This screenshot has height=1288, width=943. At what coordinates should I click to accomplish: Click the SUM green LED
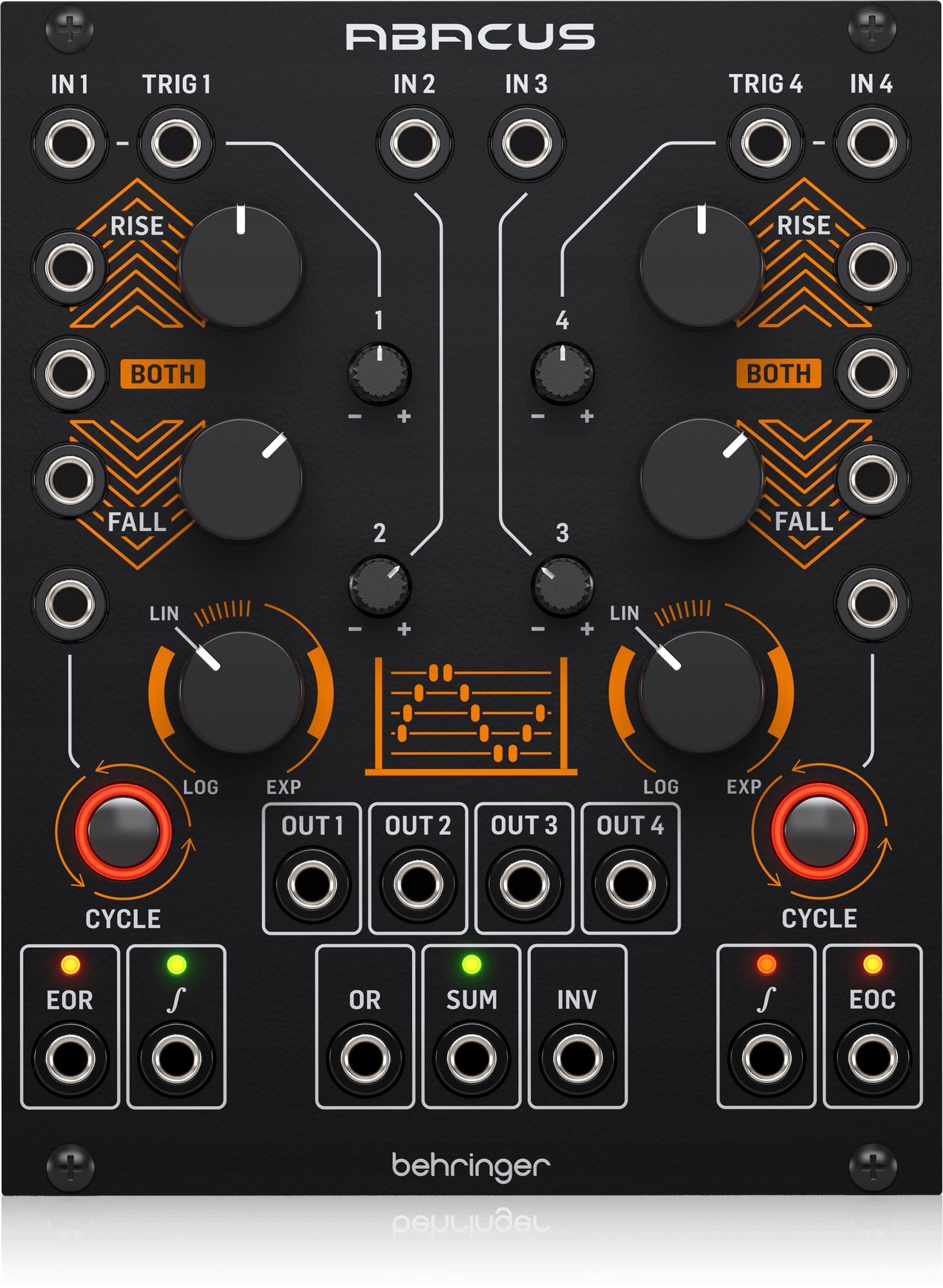471,965
